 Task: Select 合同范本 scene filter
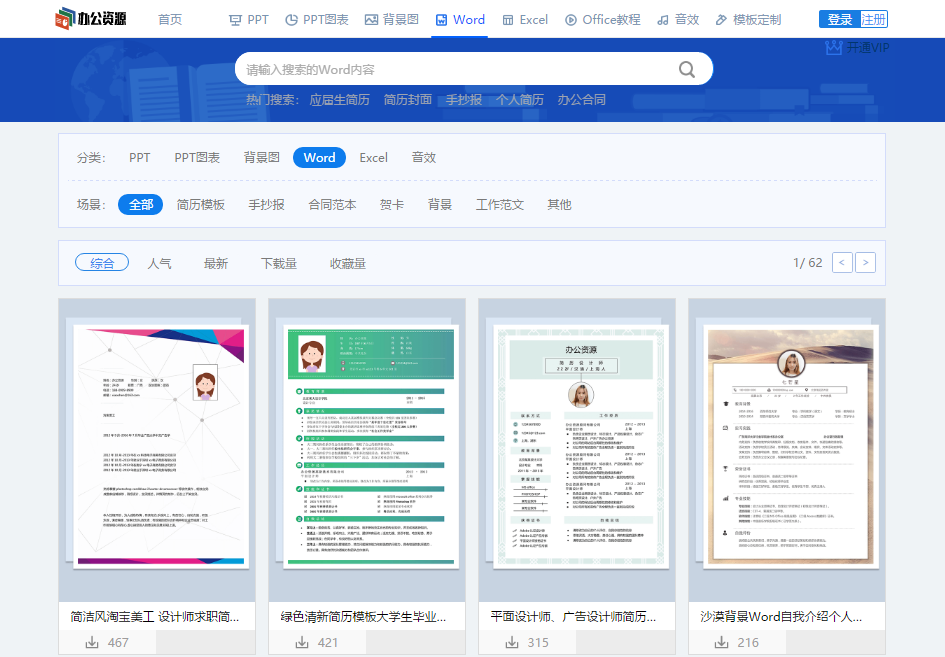click(332, 204)
